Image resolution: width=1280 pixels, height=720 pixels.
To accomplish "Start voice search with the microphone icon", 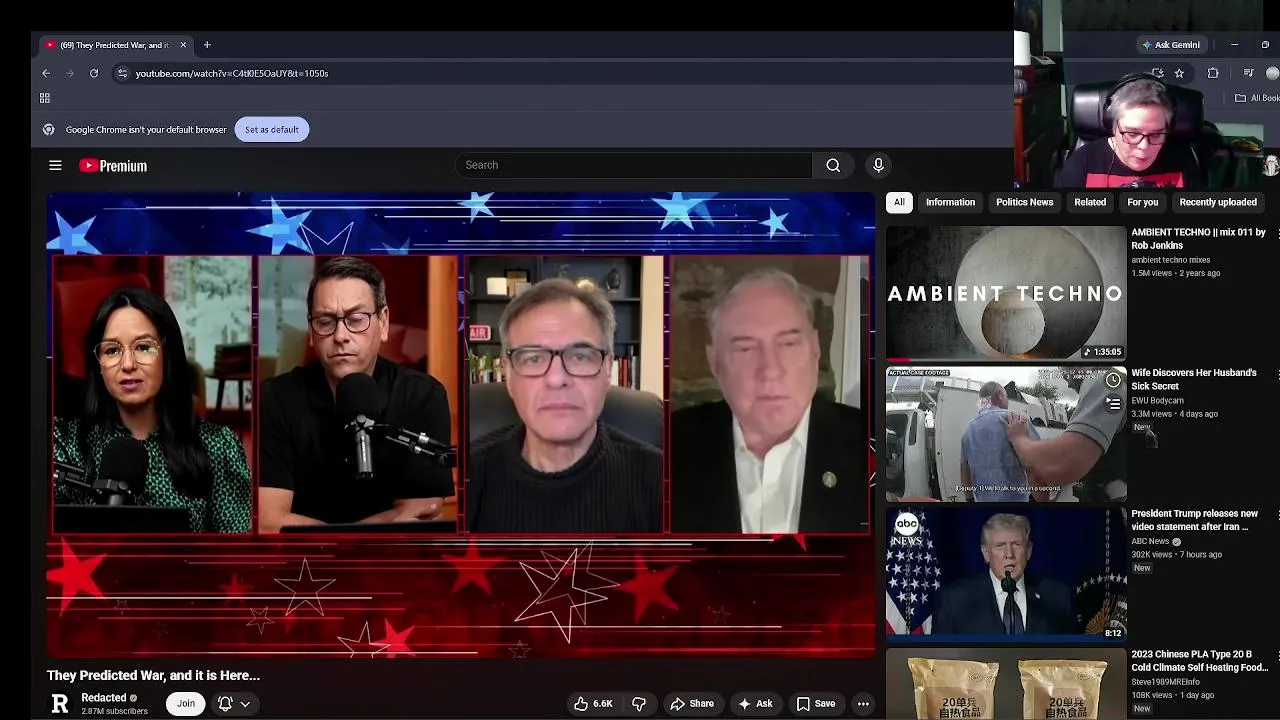I will coord(878,165).
